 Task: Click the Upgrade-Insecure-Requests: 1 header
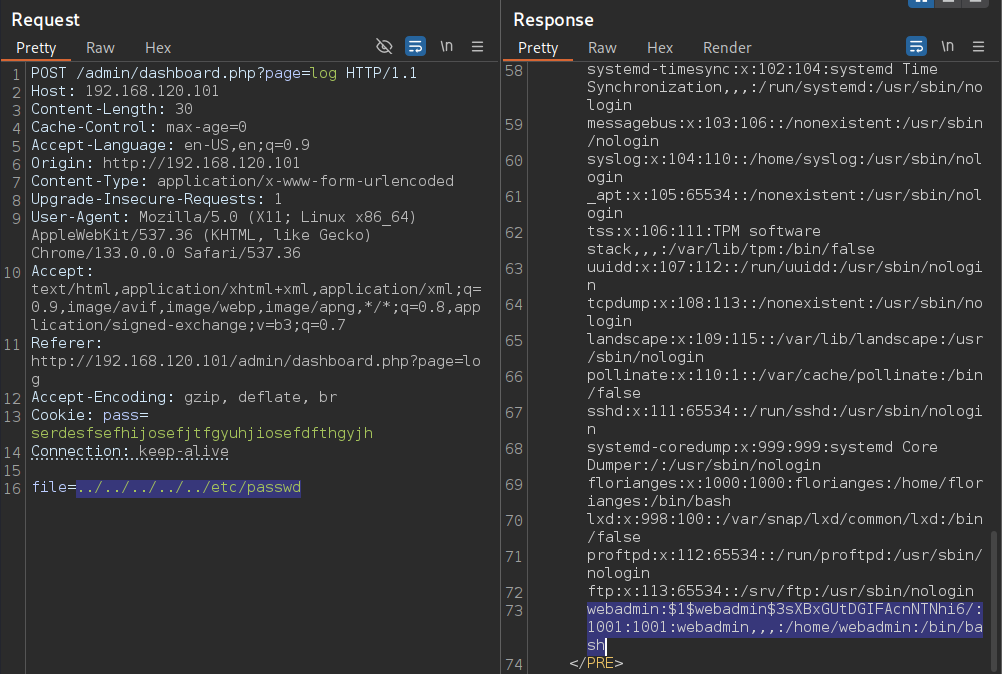[156, 199]
